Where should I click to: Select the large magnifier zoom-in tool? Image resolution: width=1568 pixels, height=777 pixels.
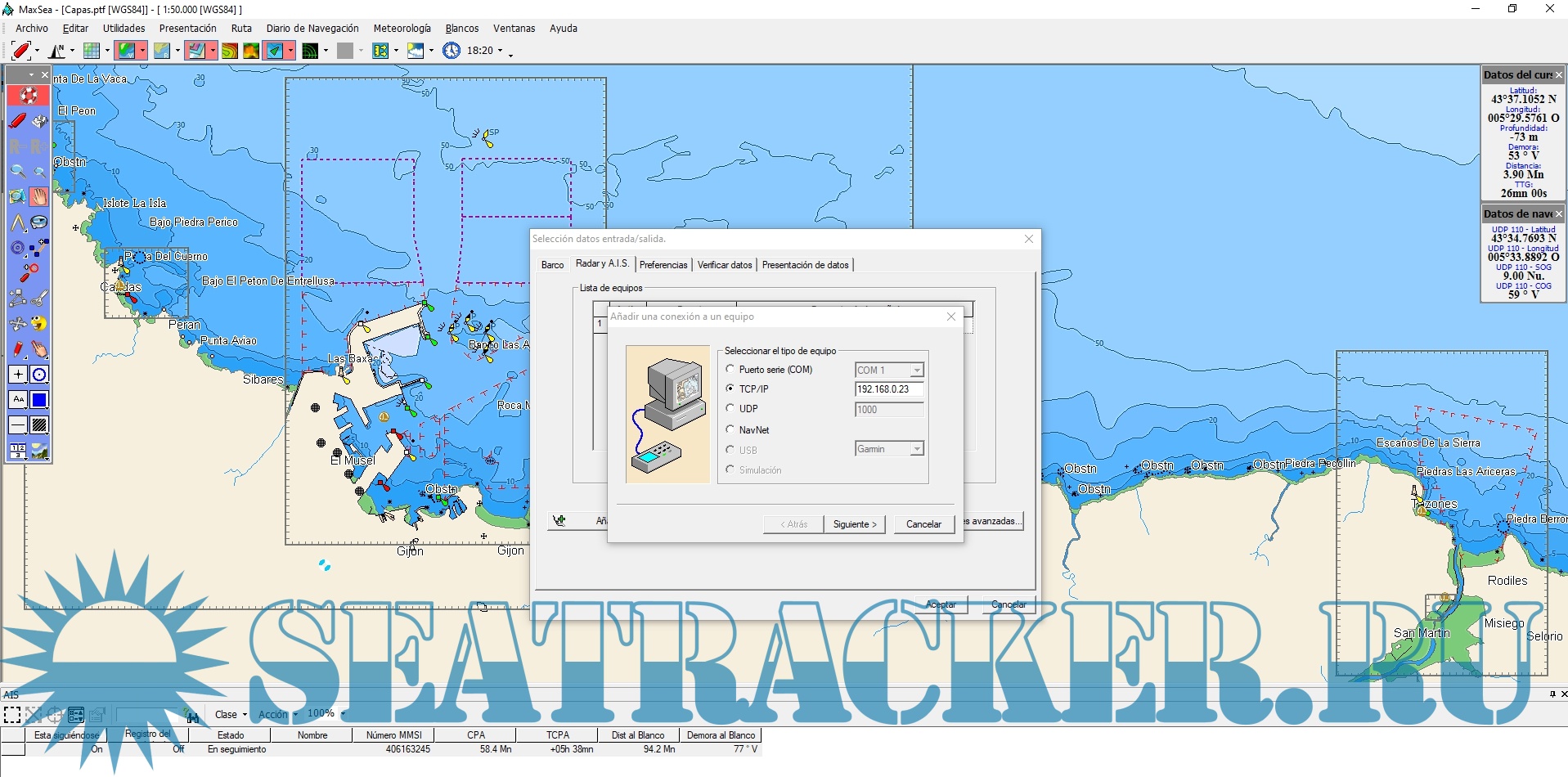(17, 172)
